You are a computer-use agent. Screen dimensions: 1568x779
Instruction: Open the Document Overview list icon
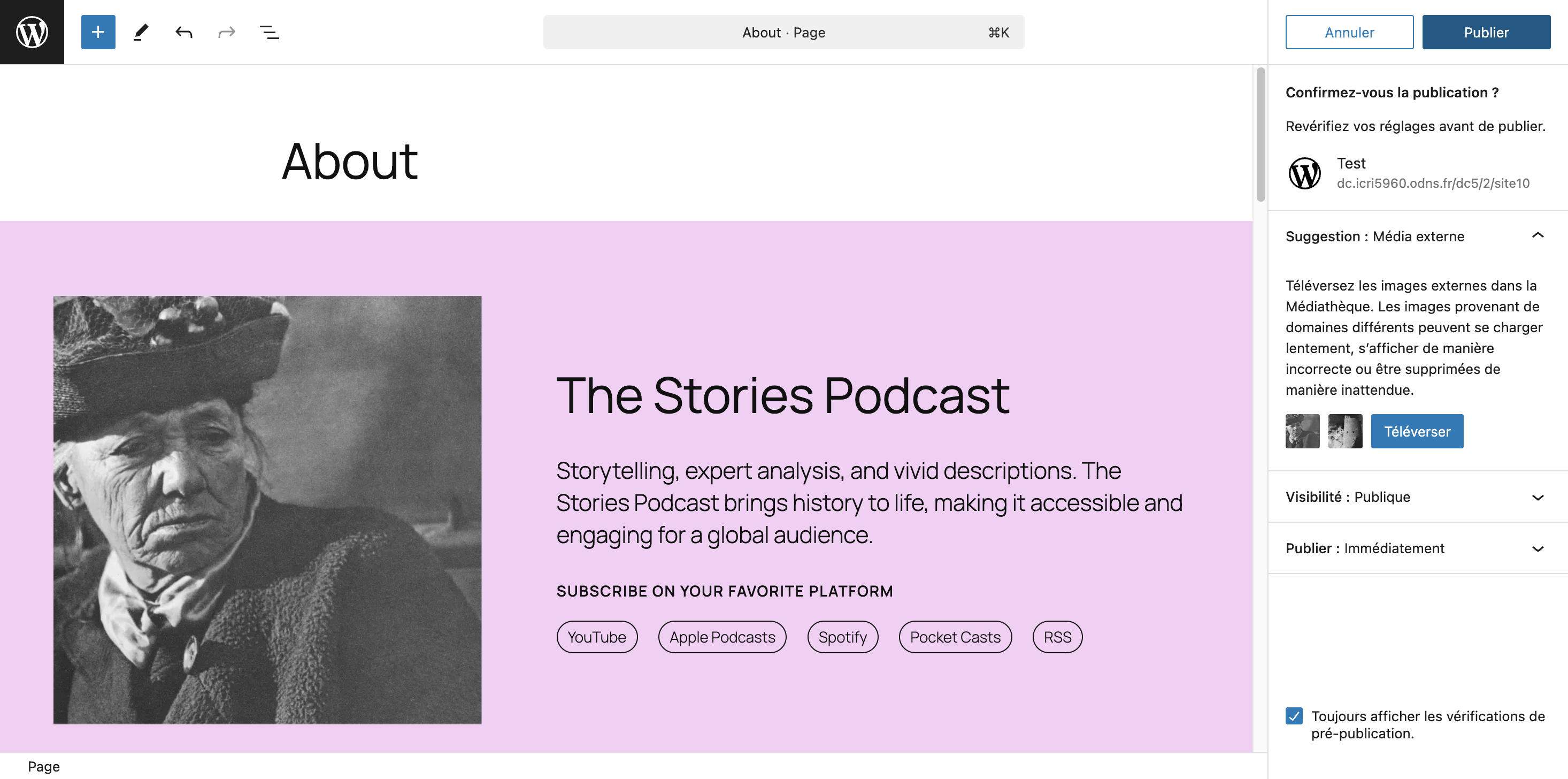[x=269, y=32]
